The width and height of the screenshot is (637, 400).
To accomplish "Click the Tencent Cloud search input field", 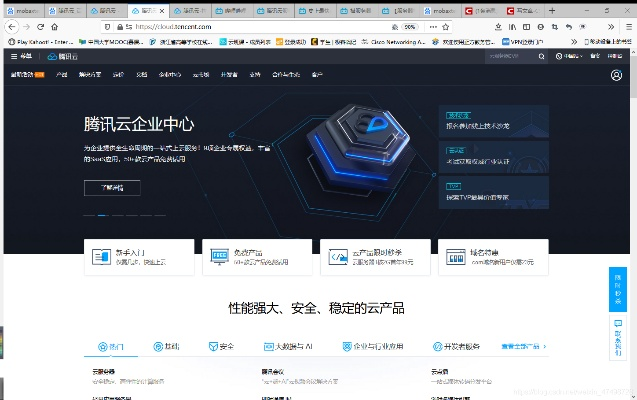I will pos(511,56).
